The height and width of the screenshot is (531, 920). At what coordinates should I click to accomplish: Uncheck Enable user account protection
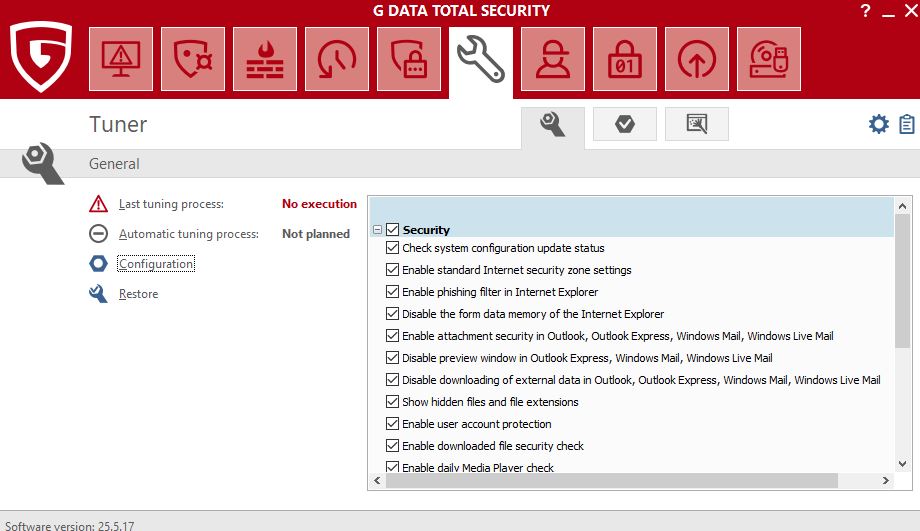click(x=393, y=423)
